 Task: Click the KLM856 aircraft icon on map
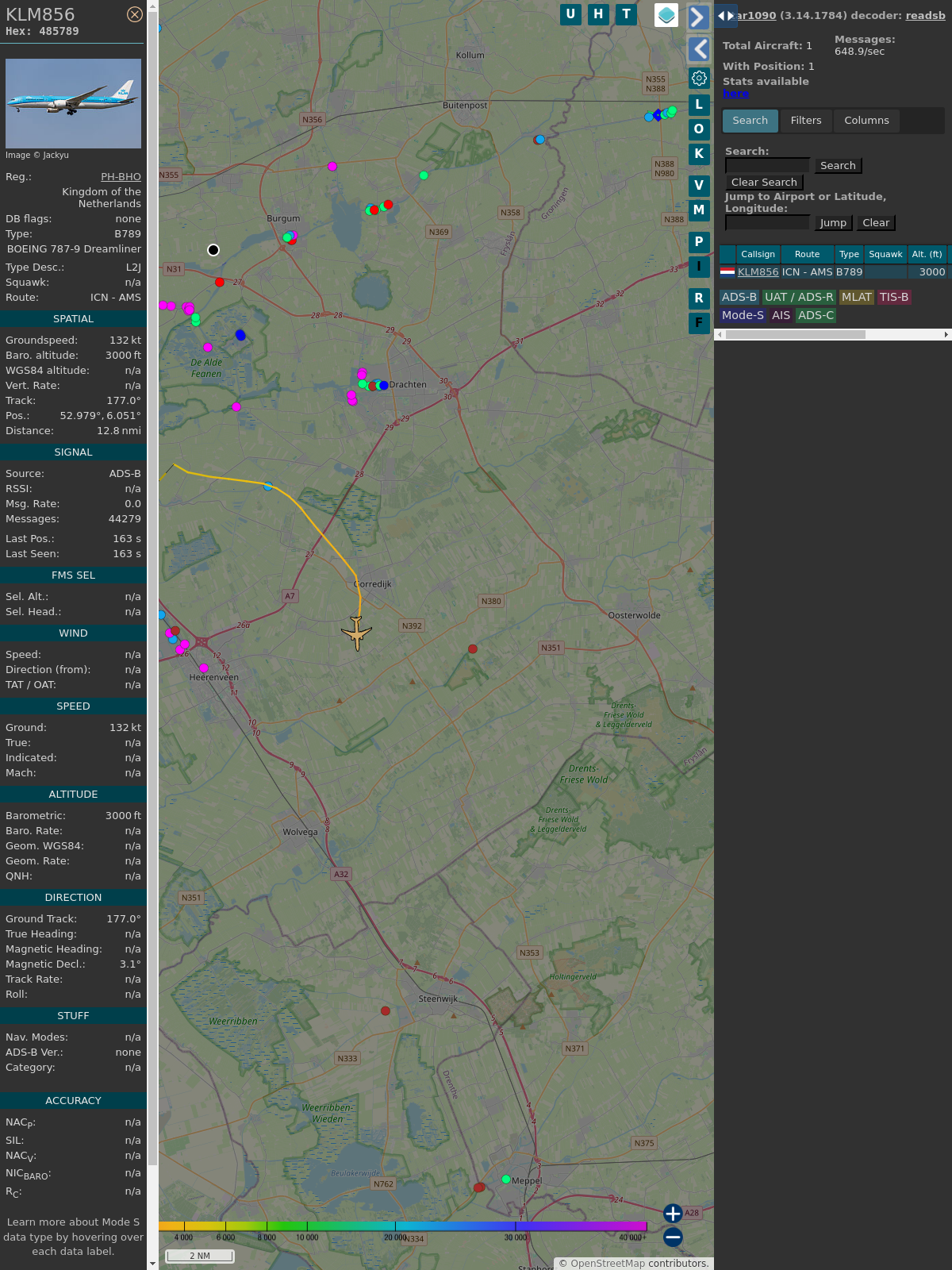[x=357, y=633]
